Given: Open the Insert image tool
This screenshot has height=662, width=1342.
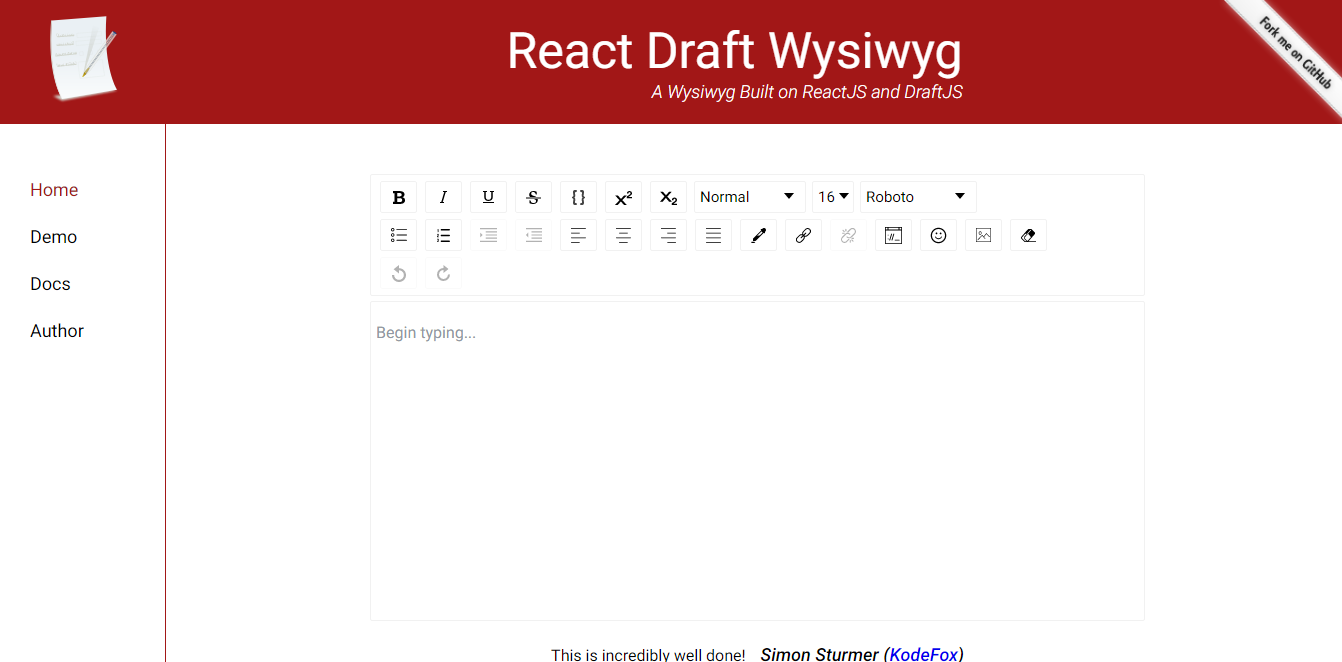Looking at the screenshot, I should click(x=983, y=235).
